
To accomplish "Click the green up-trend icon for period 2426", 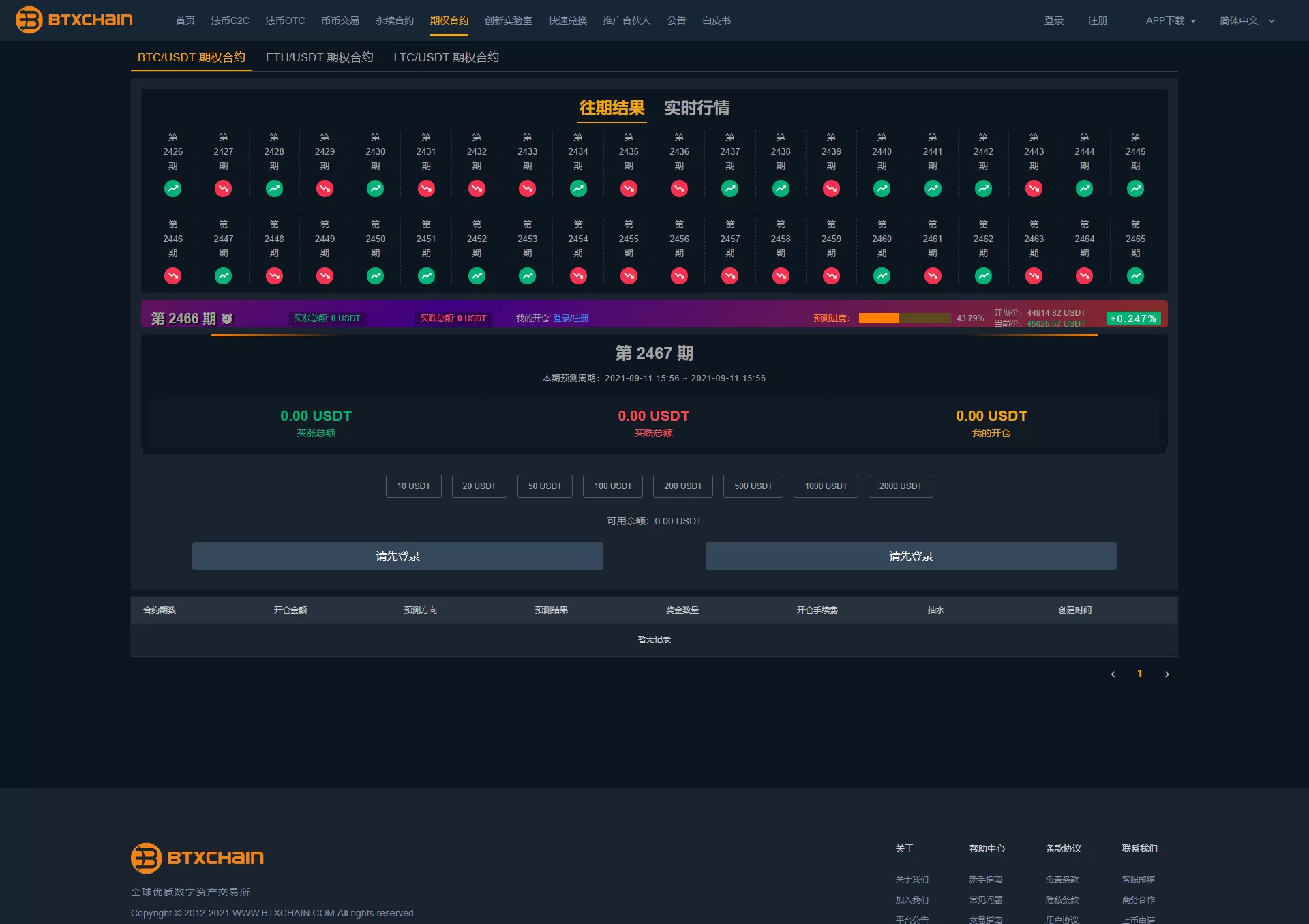I will (x=172, y=188).
